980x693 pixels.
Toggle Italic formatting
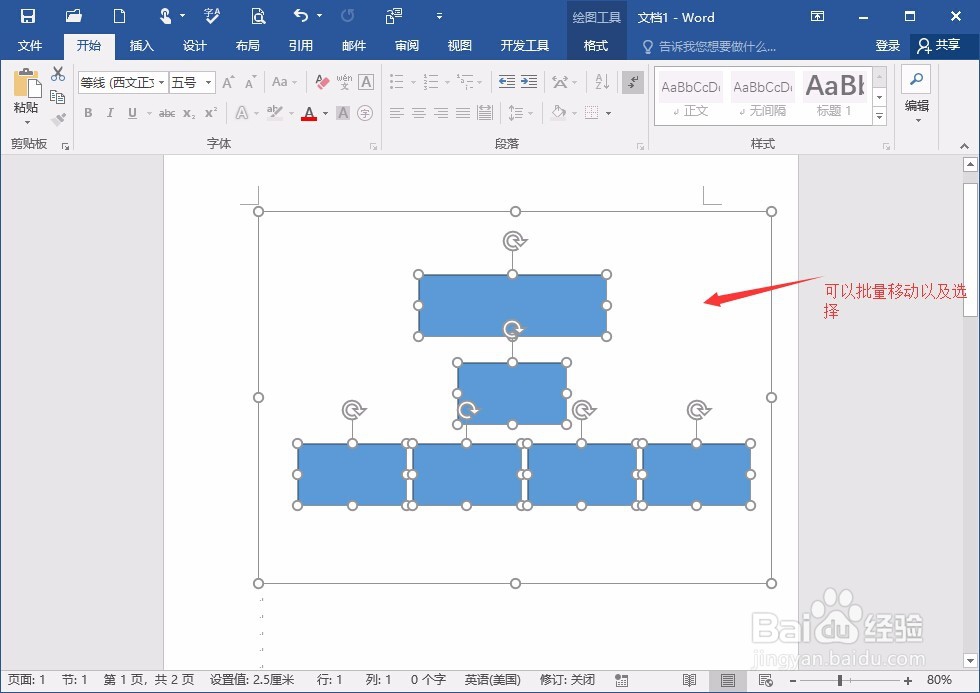(x=110, y=113)
